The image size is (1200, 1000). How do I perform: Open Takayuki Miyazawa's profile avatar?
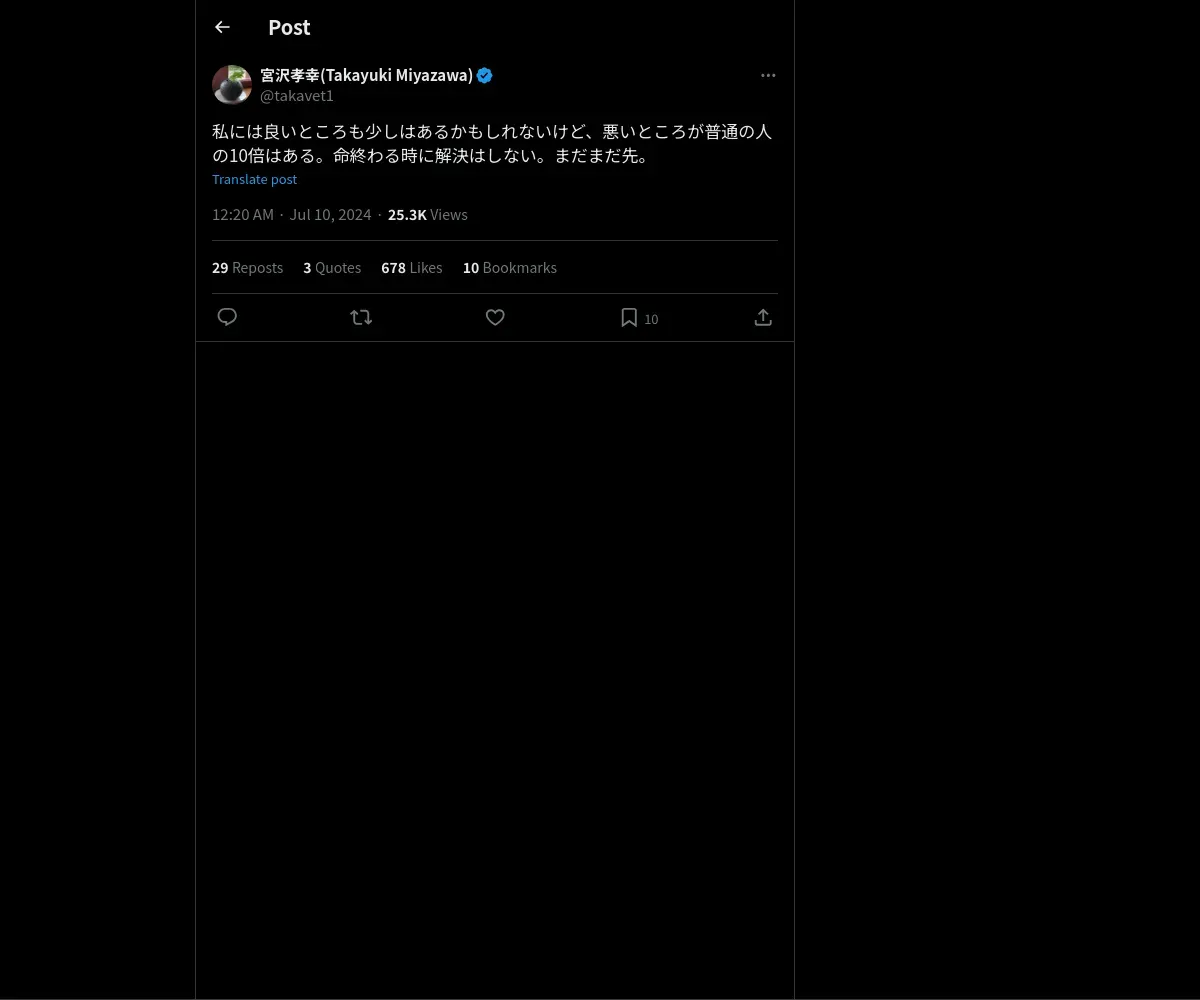232,85
